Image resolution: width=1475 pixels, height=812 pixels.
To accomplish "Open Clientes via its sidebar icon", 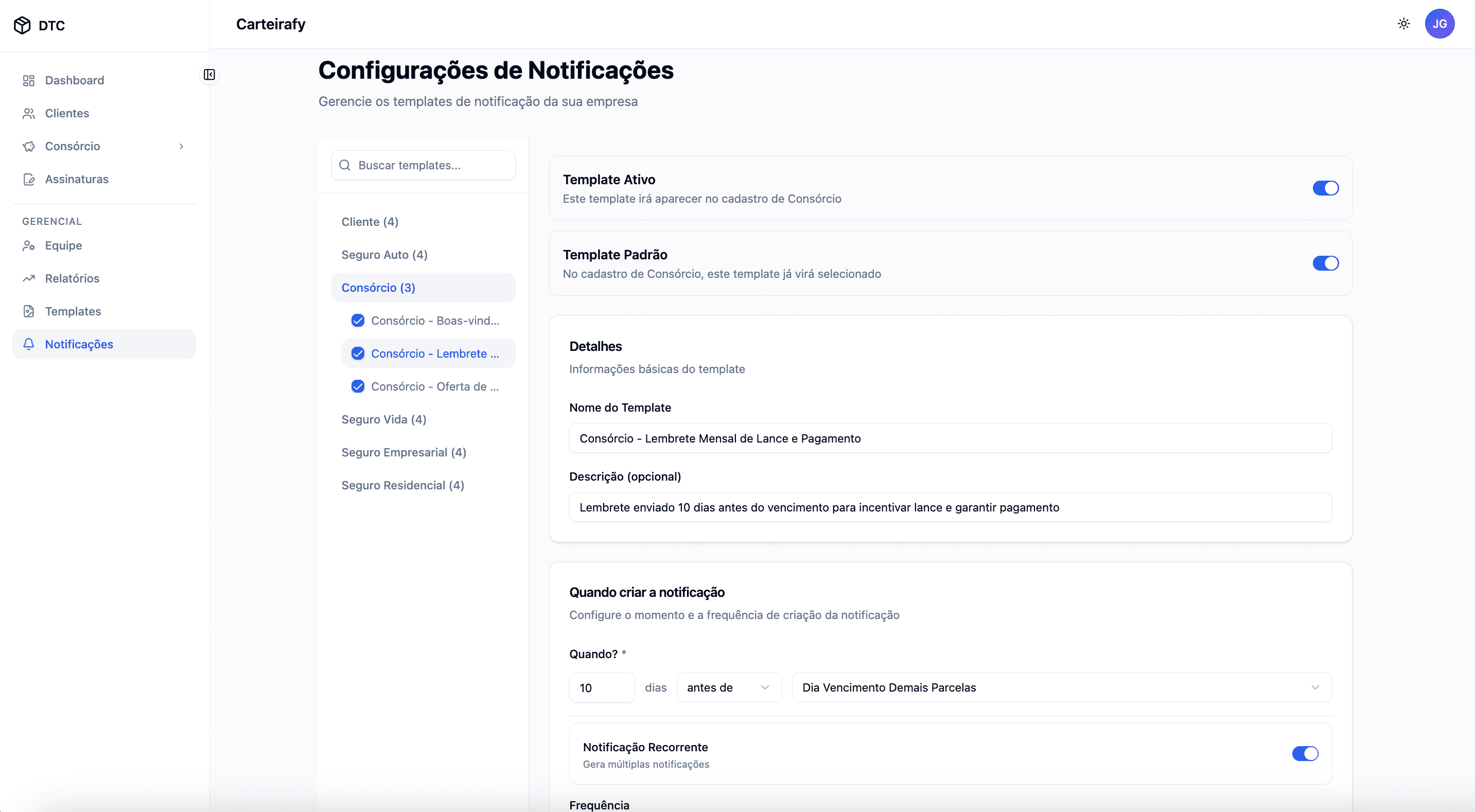I will 29,113.
